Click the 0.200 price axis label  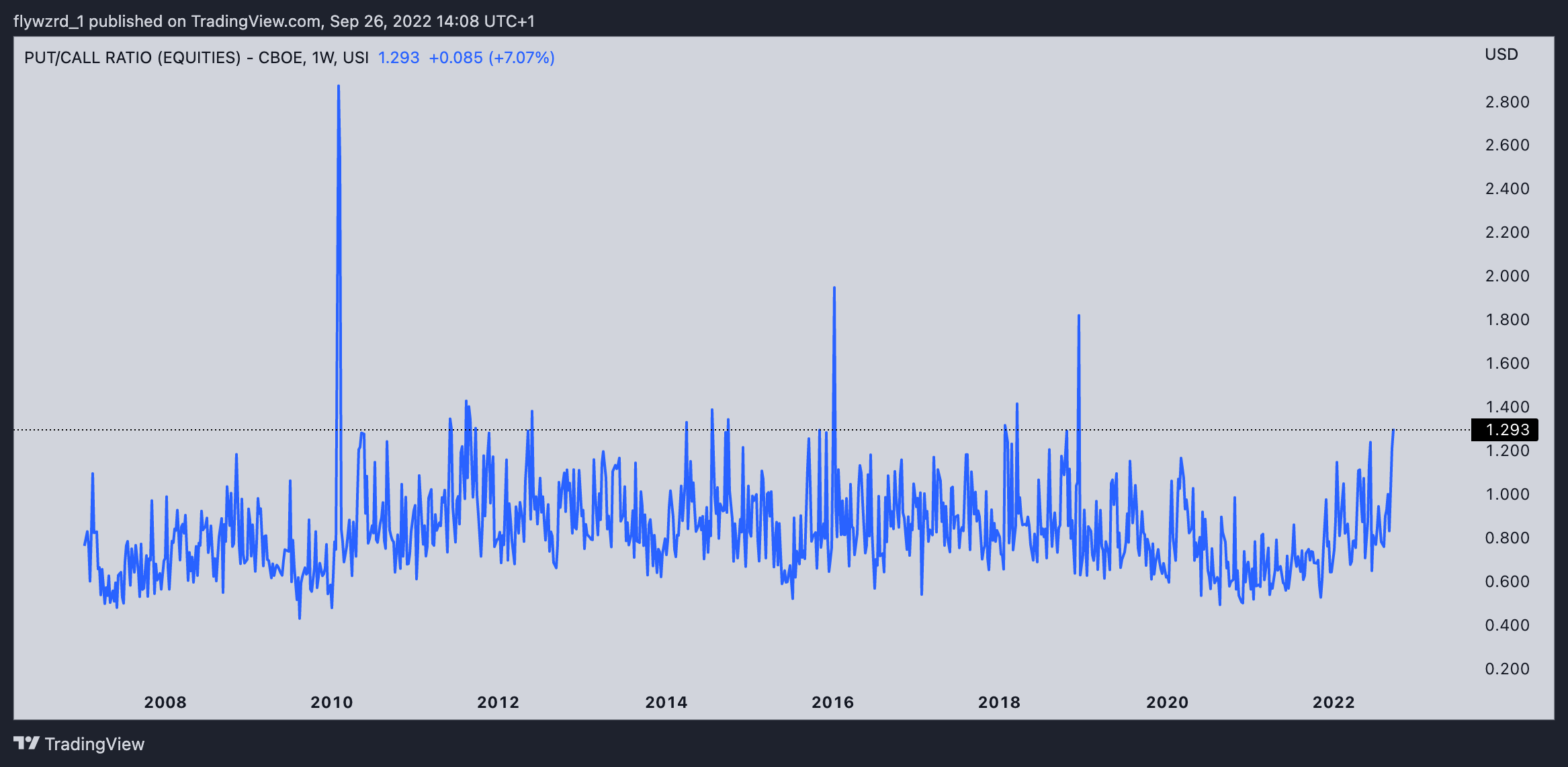1506,669
